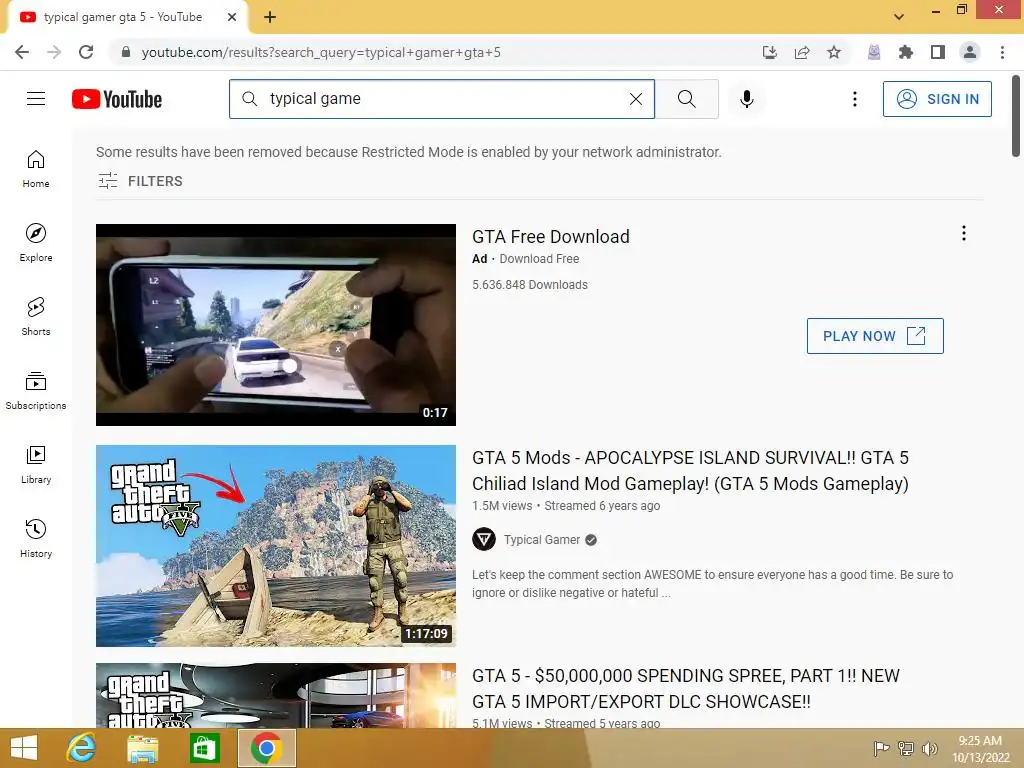Viewport: 1024px width, 768px height.
Task: Click the address bar URL
Action: click(x=321, y=52)
